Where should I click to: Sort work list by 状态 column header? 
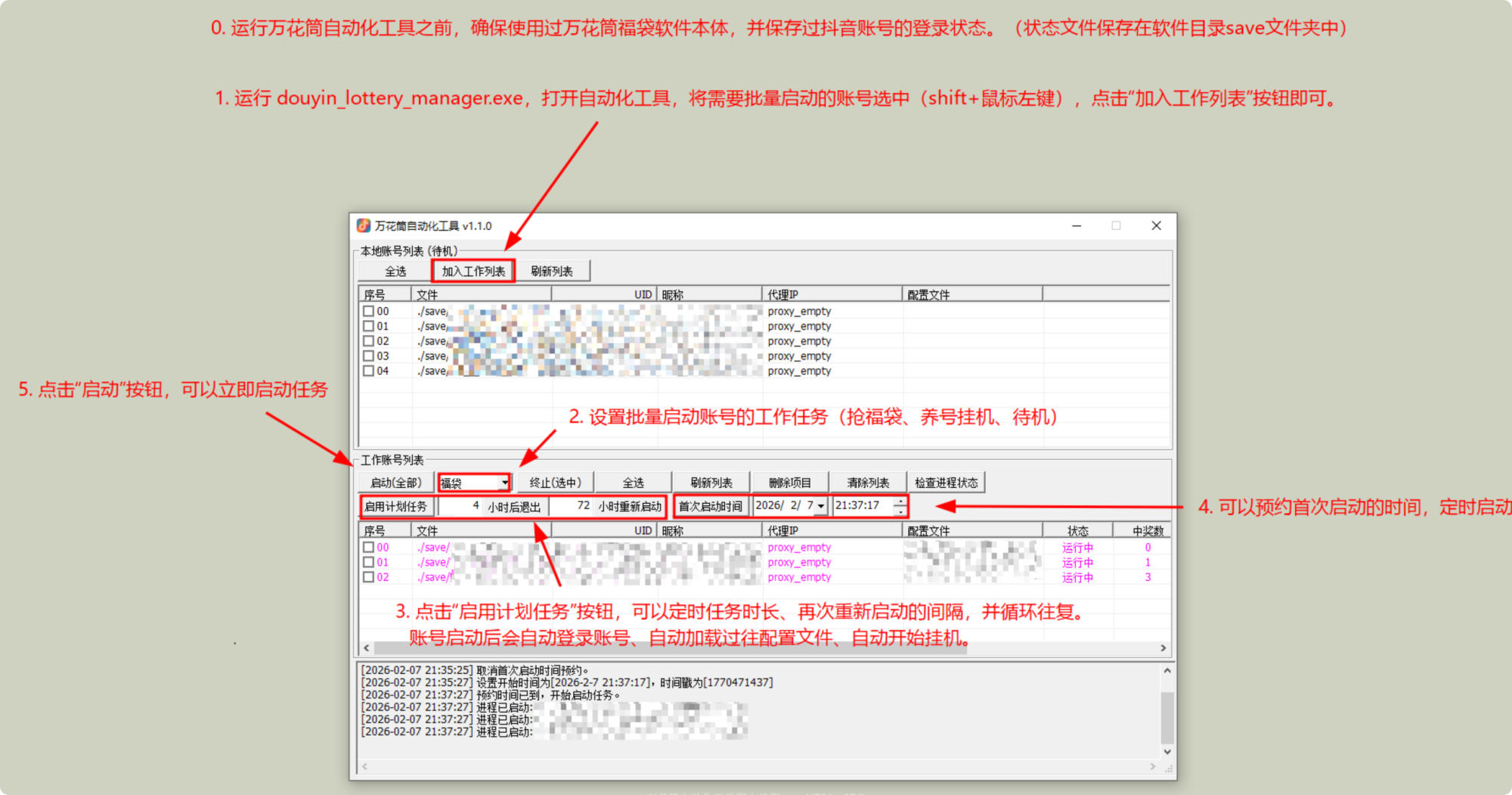tap(1077, 530)
